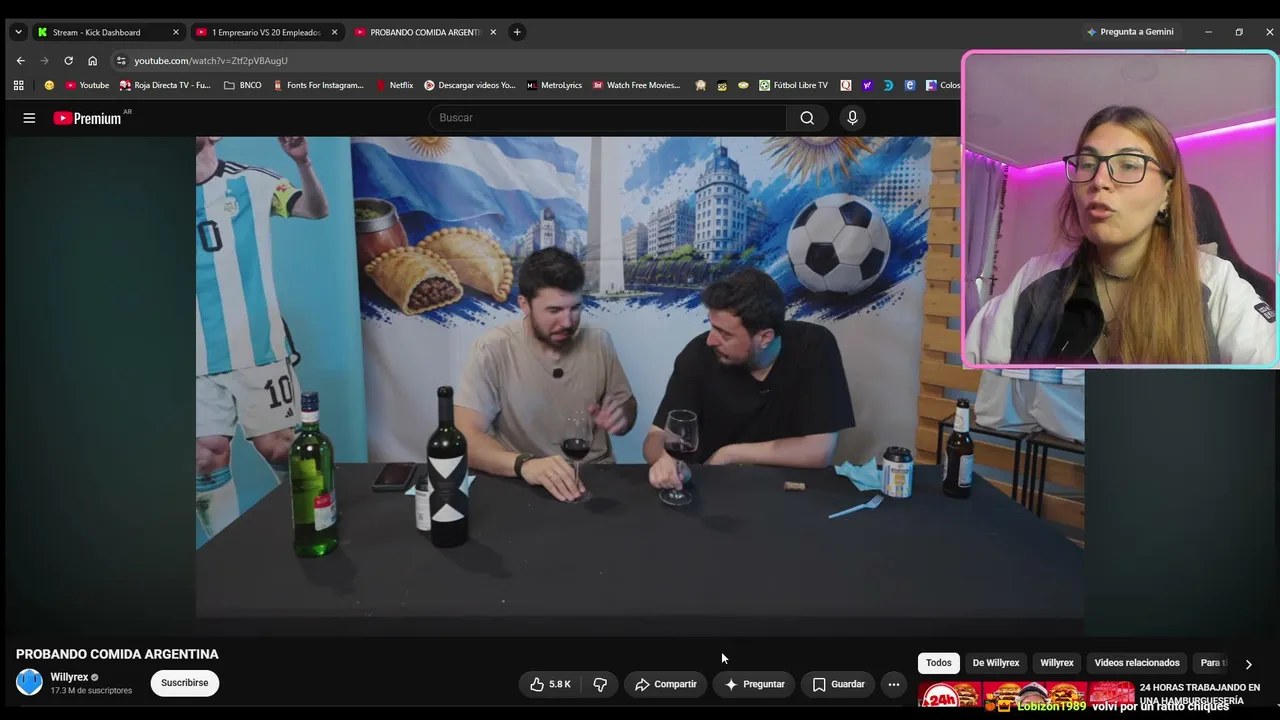
Task: Click the Willyrex channel name
Action: point(70,677)
